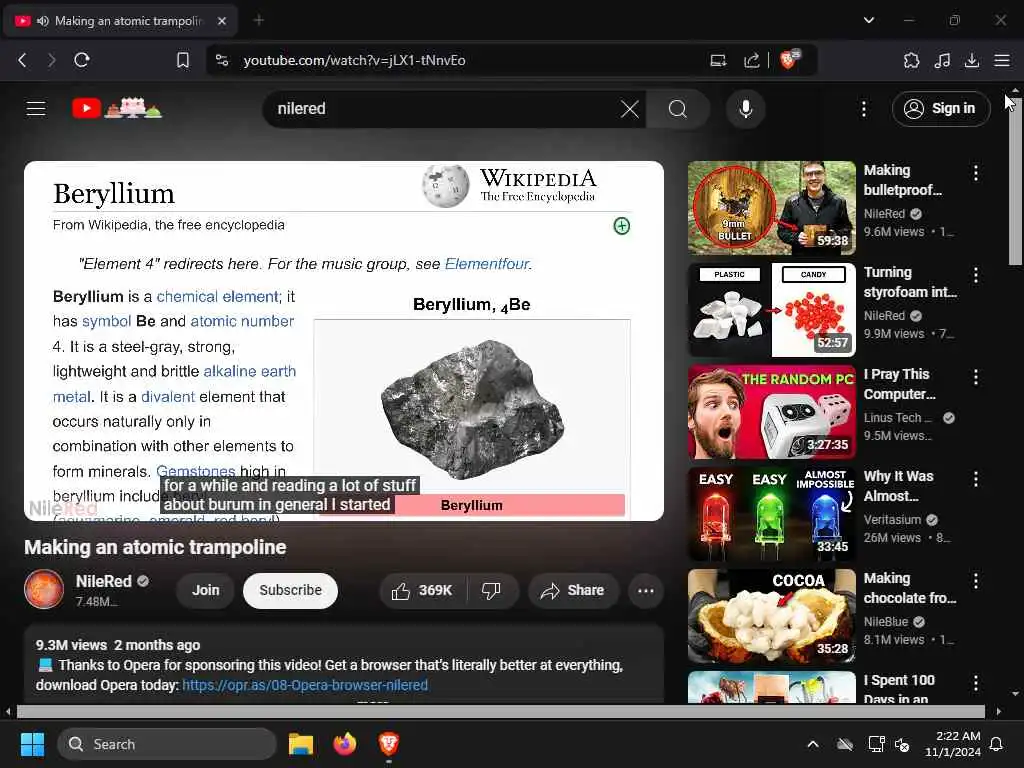Click into the YouTube search field
Screen dimensions: 1024x768
click(x=444, y=108)
